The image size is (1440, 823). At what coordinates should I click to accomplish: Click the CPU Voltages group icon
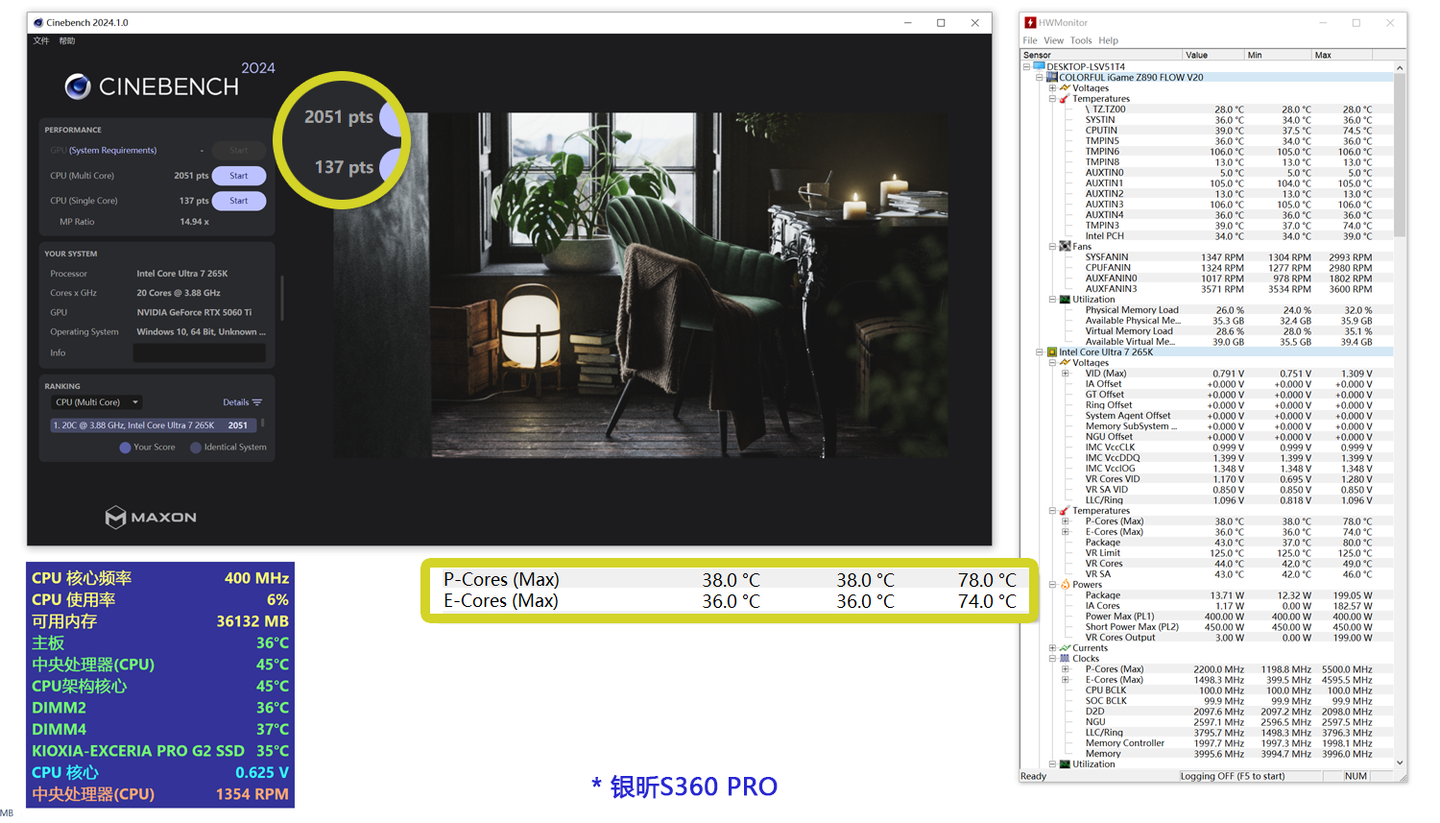1065,363
